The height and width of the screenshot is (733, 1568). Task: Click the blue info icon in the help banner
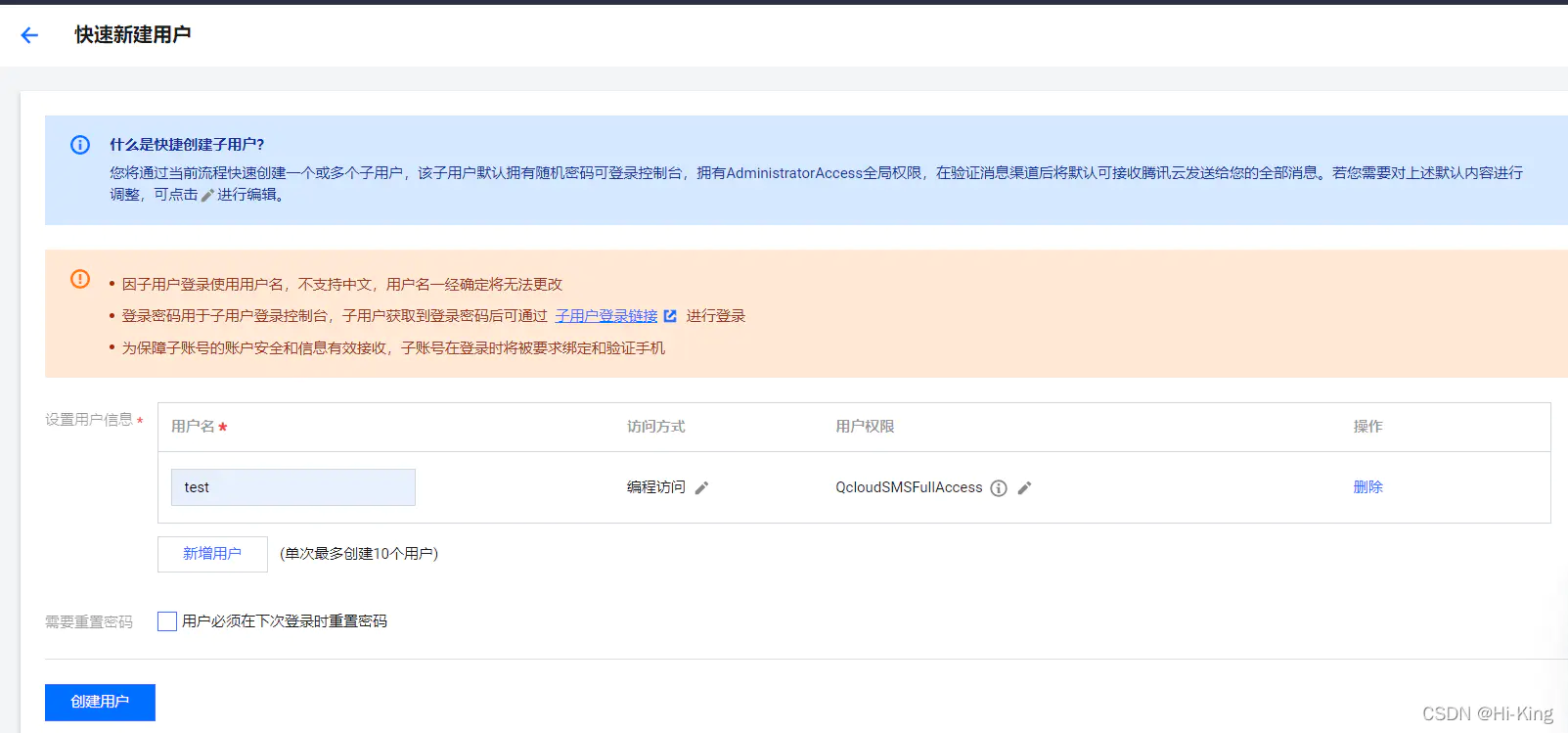80,145
